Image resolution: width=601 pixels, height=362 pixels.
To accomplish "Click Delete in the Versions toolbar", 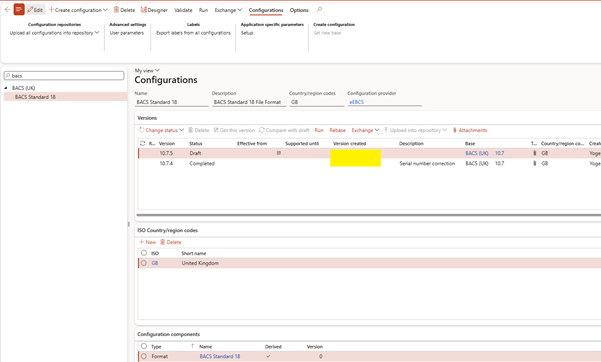I will pyautogui.click(x=199, y=130).
